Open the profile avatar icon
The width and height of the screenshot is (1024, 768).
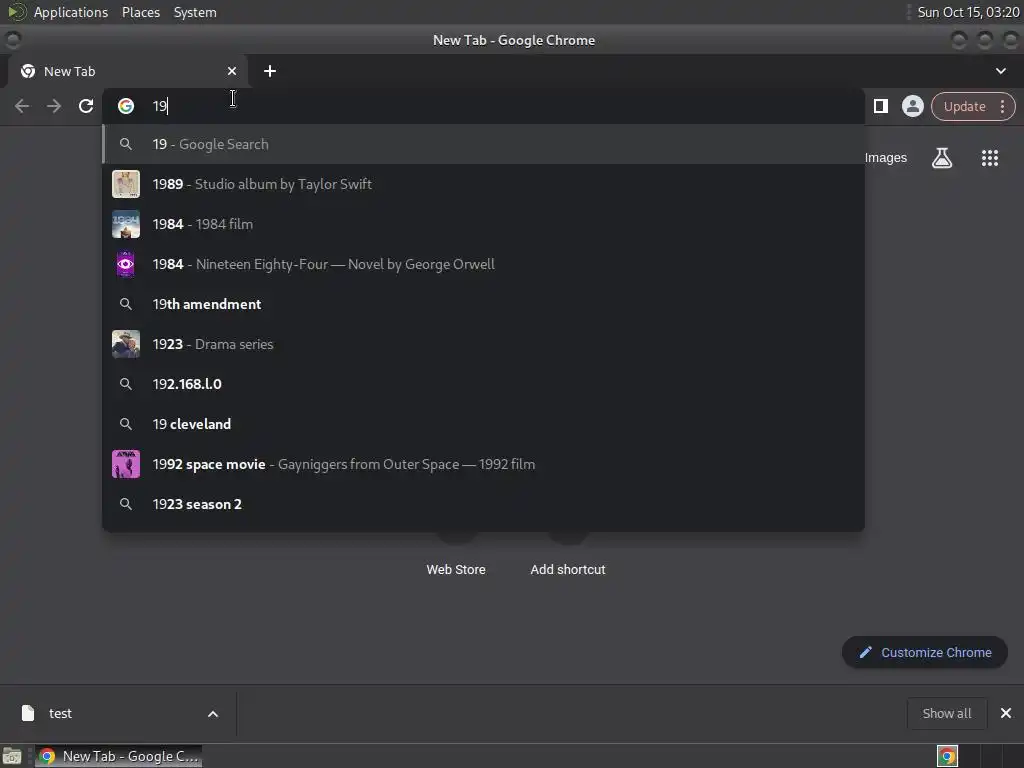coord(912,106)
